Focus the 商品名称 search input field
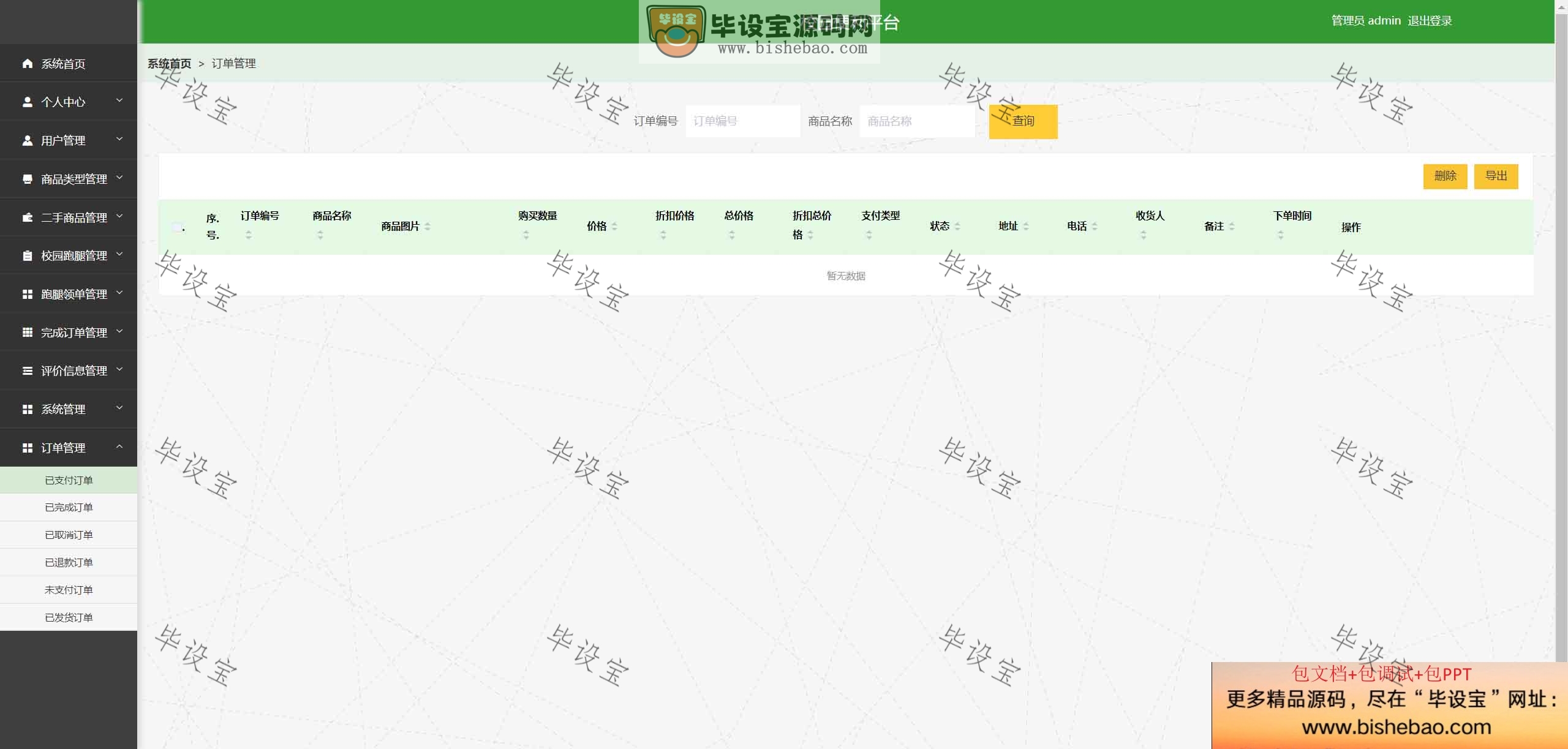The image size is (1568, 749). [x=917, y=121]
